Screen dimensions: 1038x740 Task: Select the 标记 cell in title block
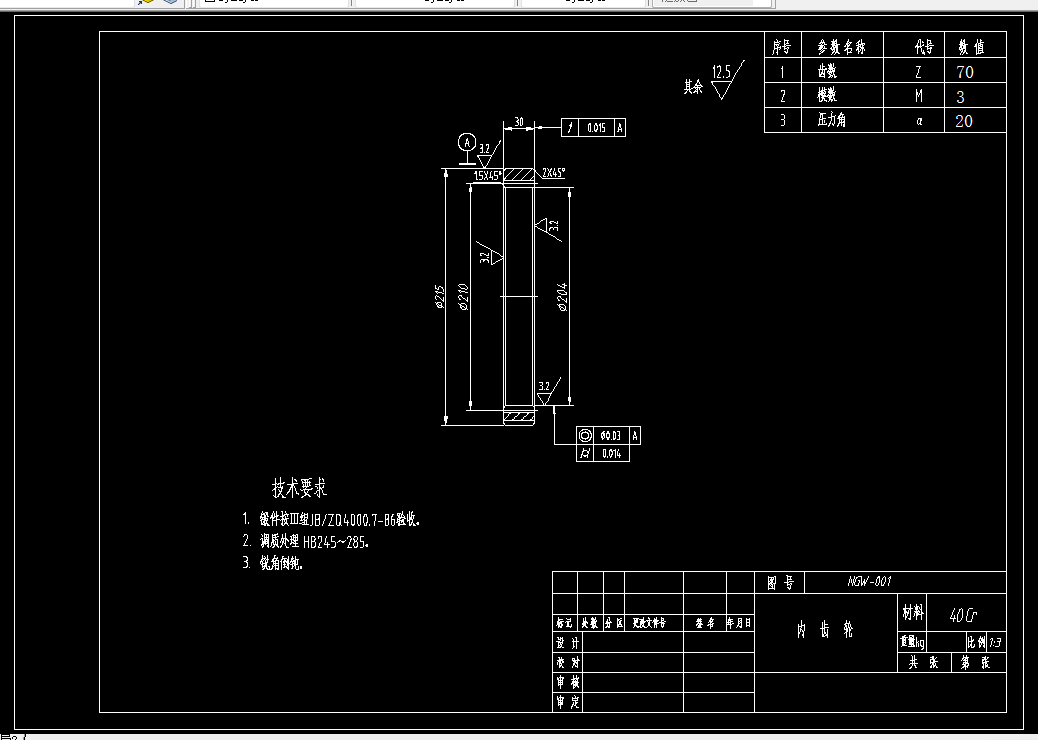coord(565,623)
